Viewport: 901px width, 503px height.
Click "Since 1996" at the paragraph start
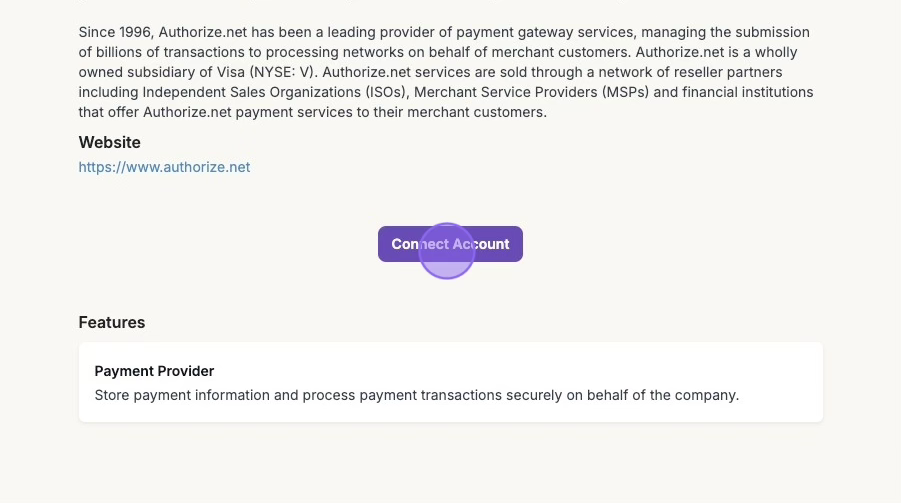[x=115, y=32]
